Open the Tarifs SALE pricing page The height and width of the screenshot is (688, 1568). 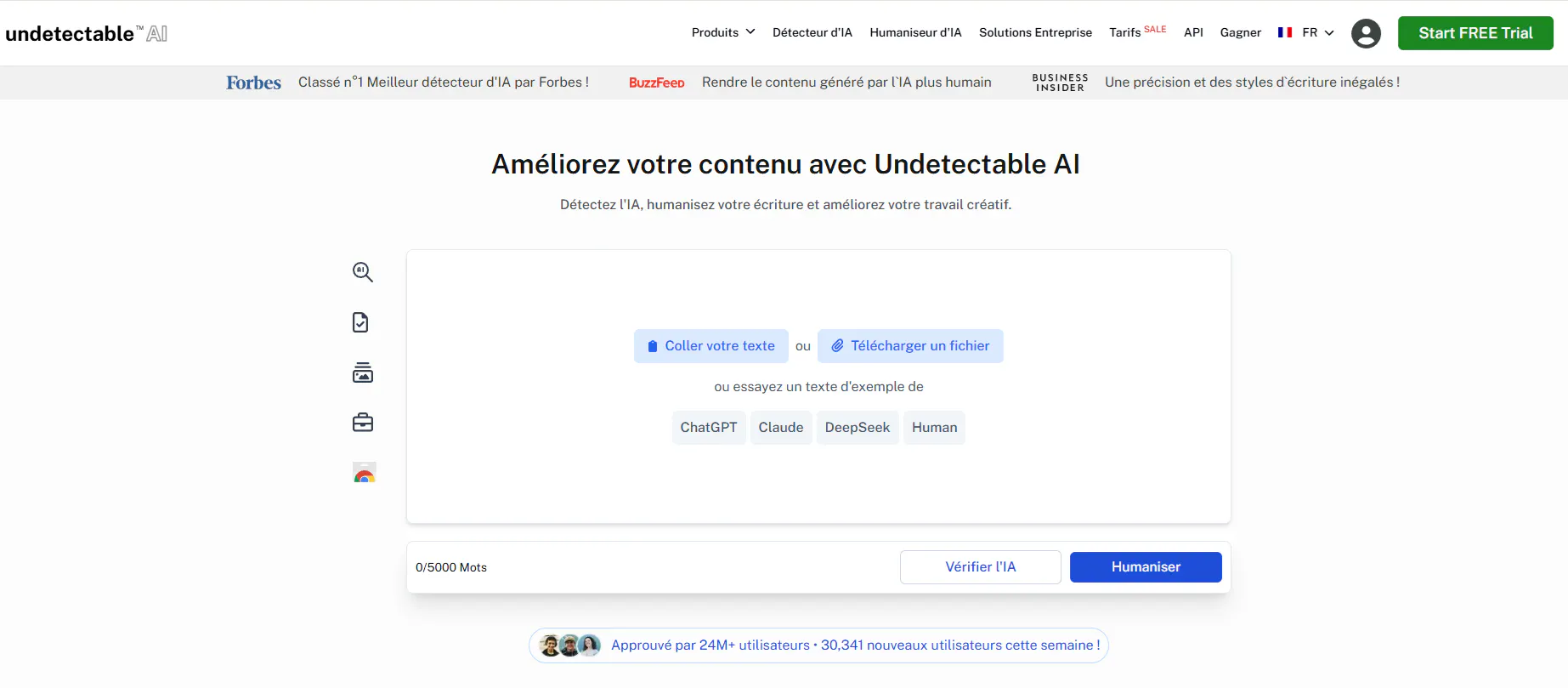click(1138, 31)
